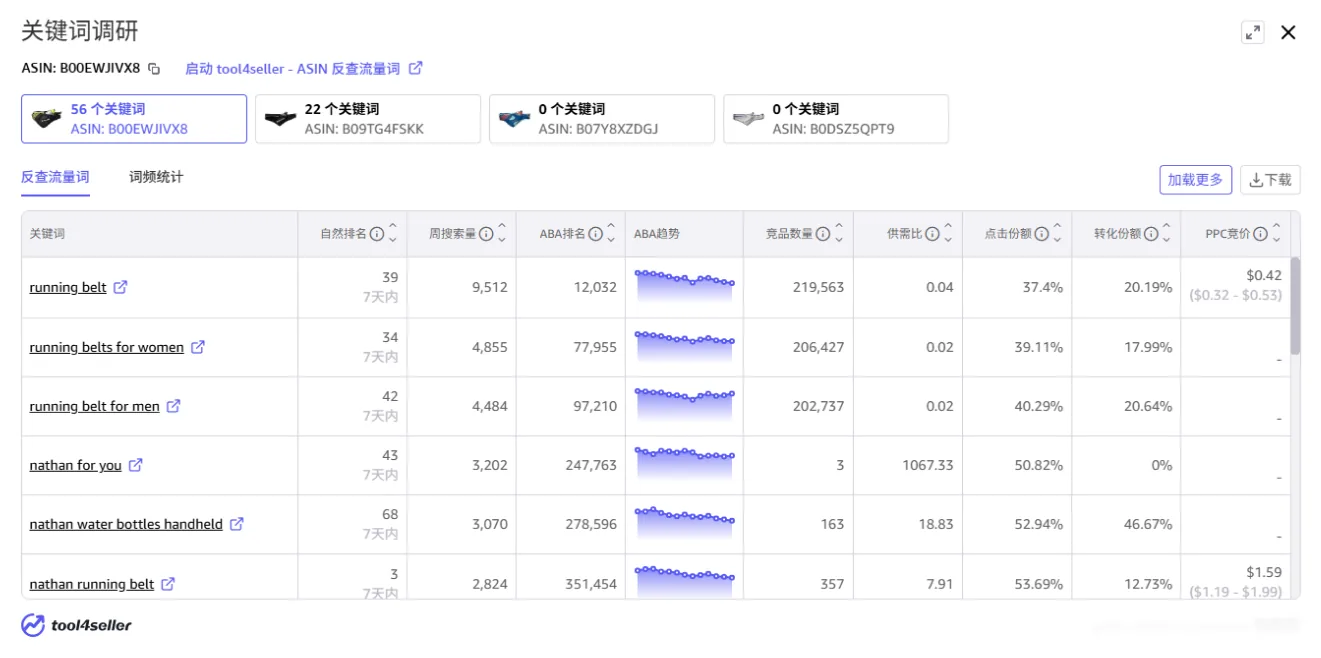Show info tooltip for 自然排名 column
This screenshot has height=658, width=1321.
pyautogui.click(x=377, y=234)
